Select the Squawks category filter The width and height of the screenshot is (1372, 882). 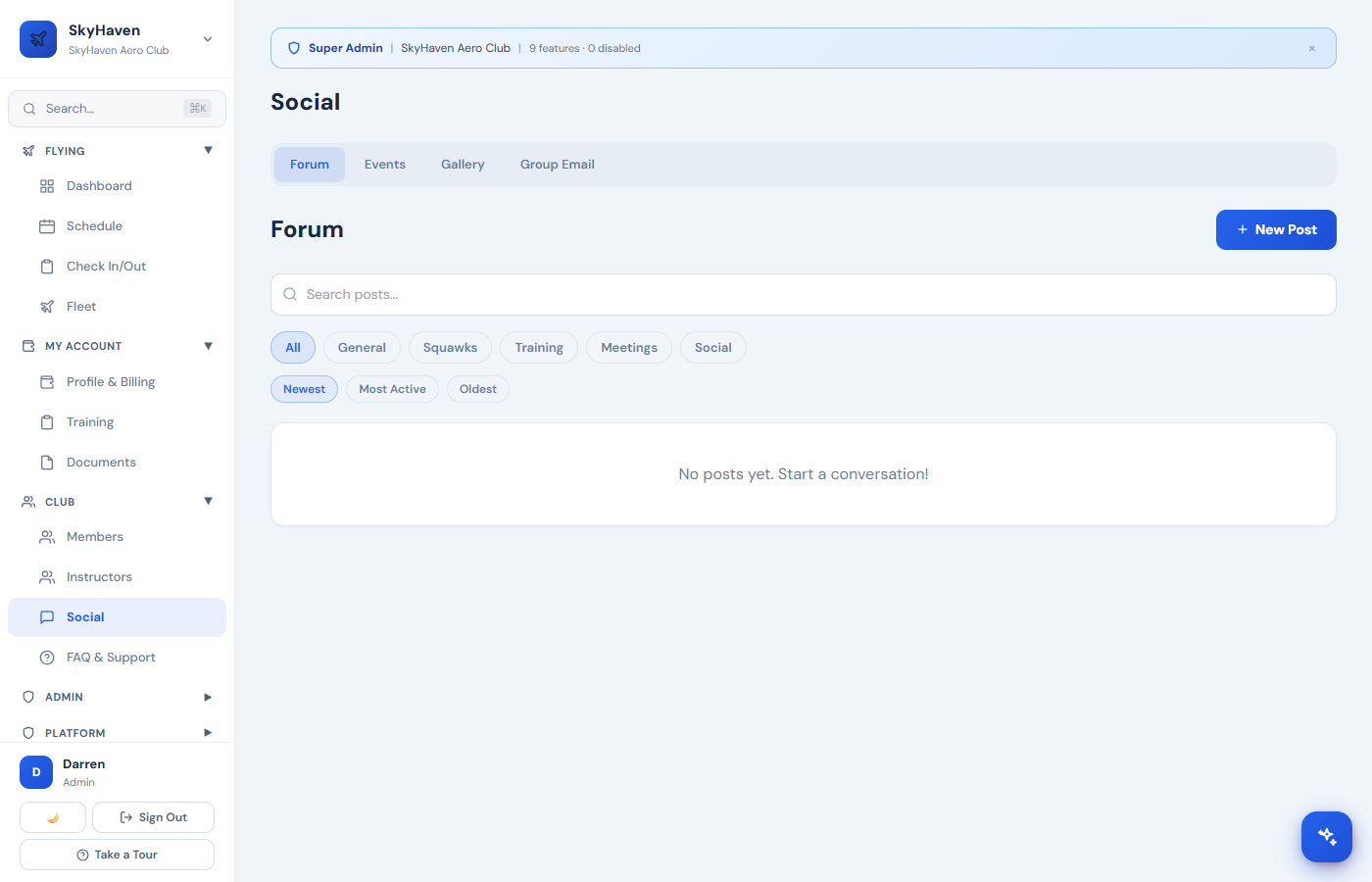point(450,347)
